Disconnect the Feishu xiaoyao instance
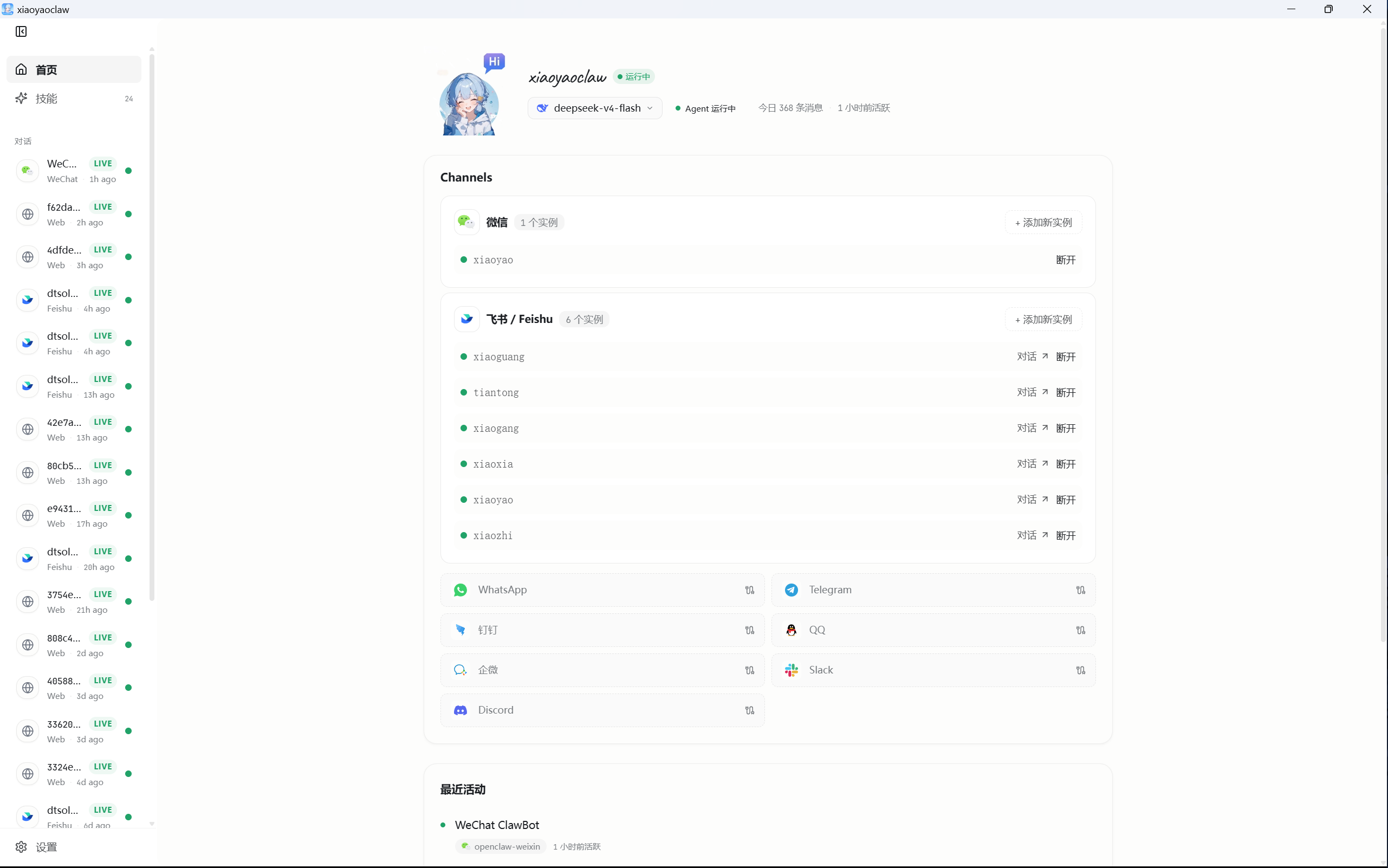 [x=1066, y=500]
